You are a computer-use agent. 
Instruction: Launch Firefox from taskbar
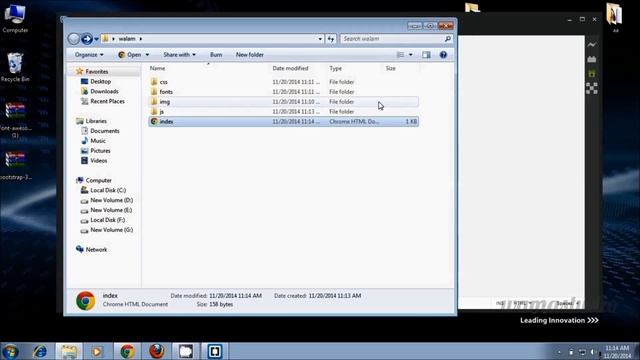click(156, 351)
